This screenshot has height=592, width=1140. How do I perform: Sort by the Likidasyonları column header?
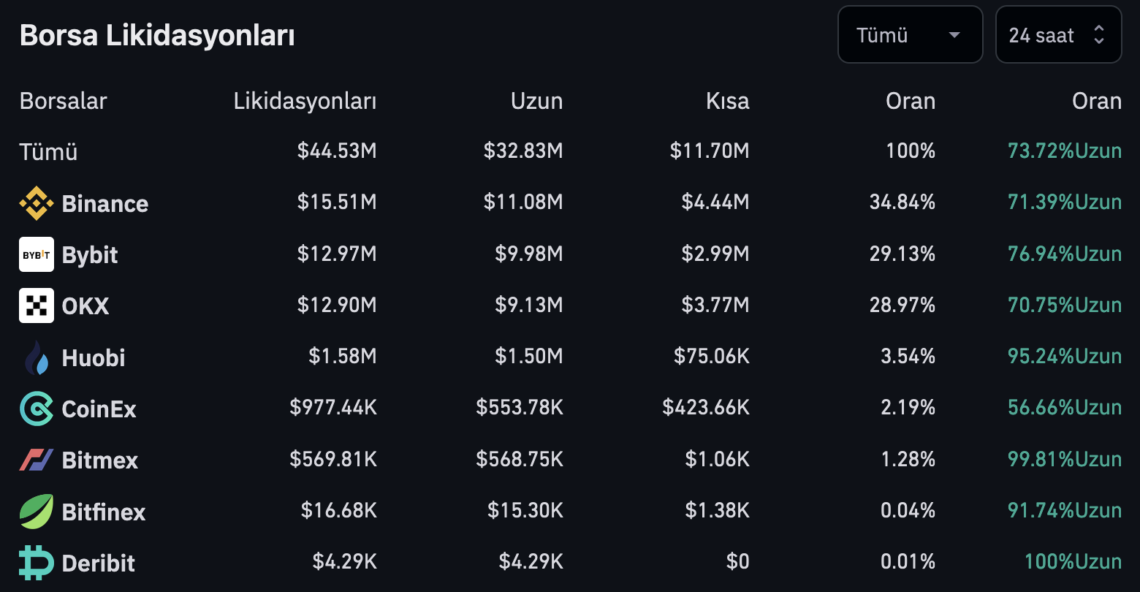click(305, 101)
